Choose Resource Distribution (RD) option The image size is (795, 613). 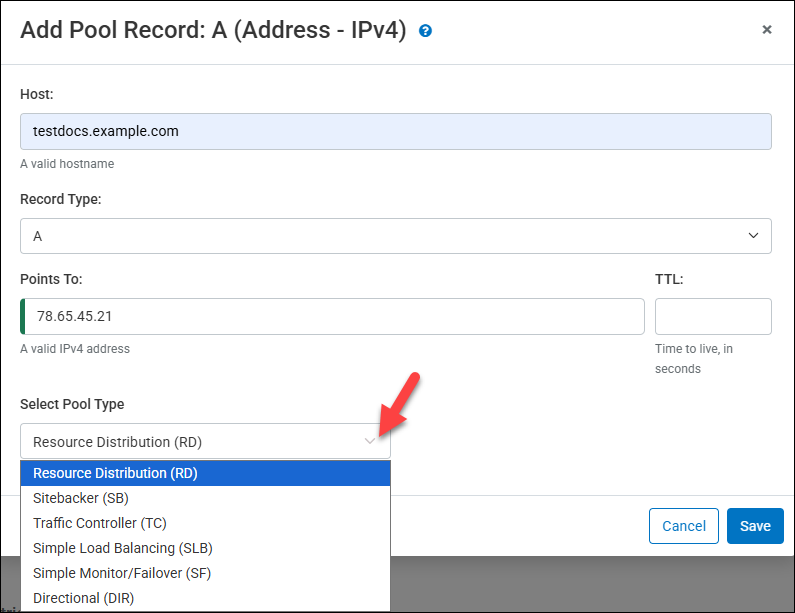[205, 473]
